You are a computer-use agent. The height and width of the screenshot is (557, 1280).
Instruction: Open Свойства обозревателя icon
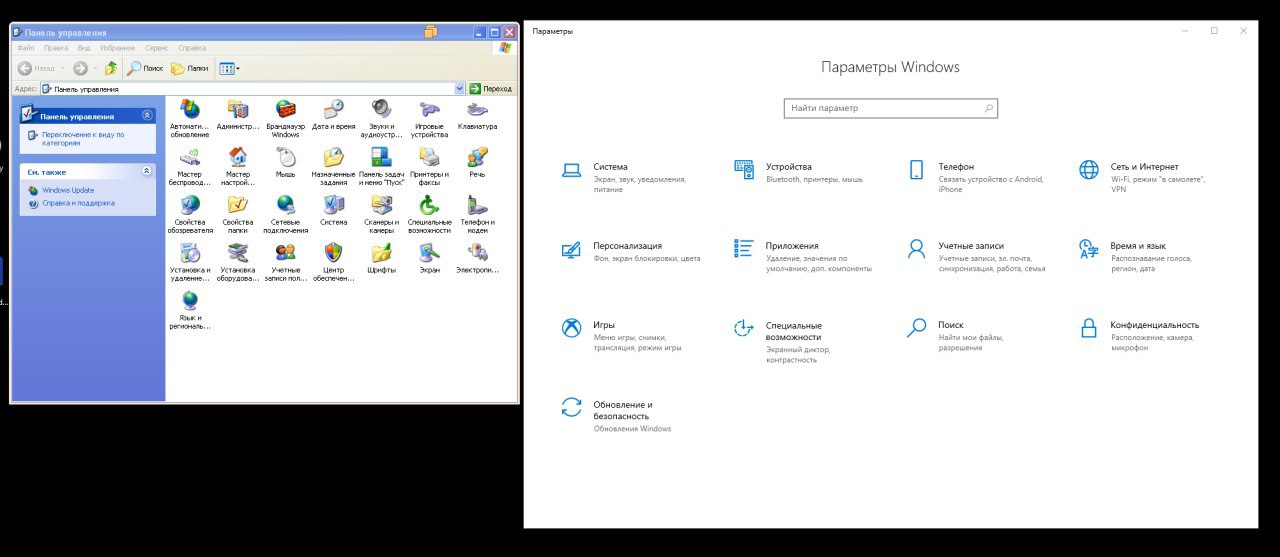pyautogui.click(x=190, y=204)
